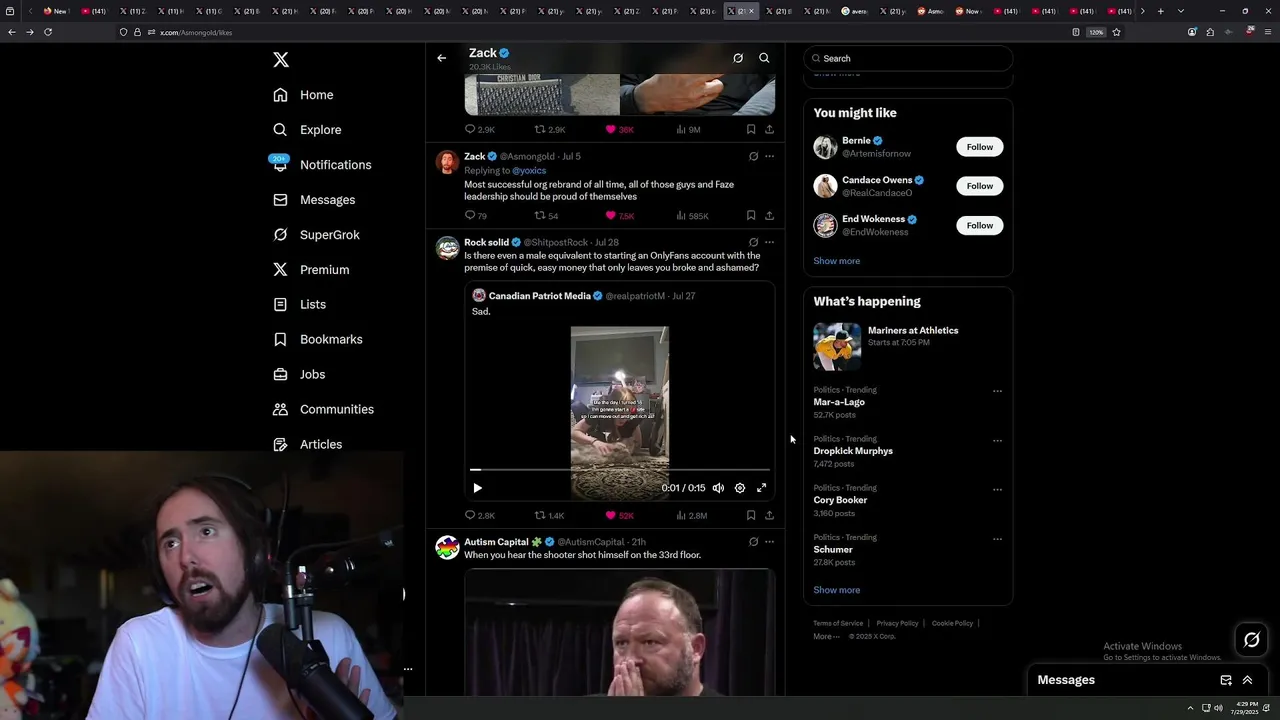Open more menu on Autism Capital post
Viewport: 1280px width, 720px height.
[769, 542]
